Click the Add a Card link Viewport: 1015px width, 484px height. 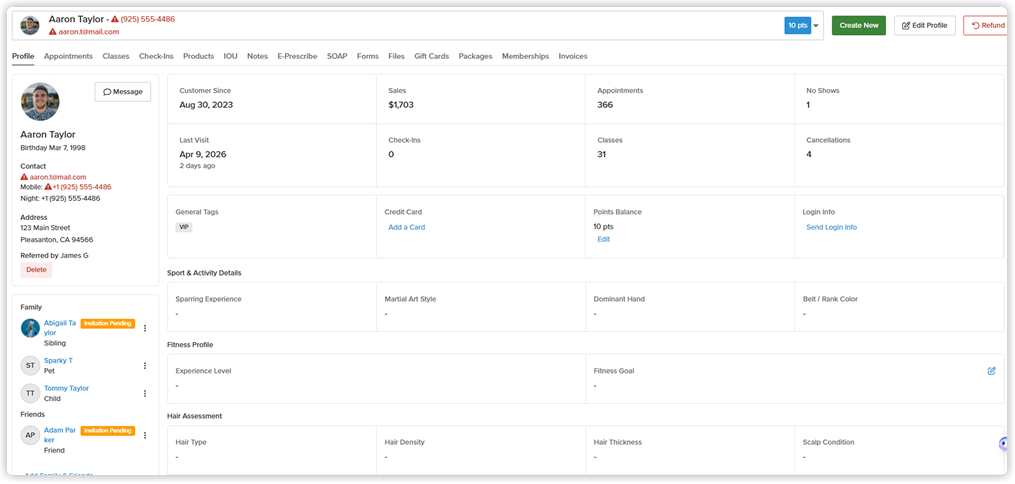407,227
